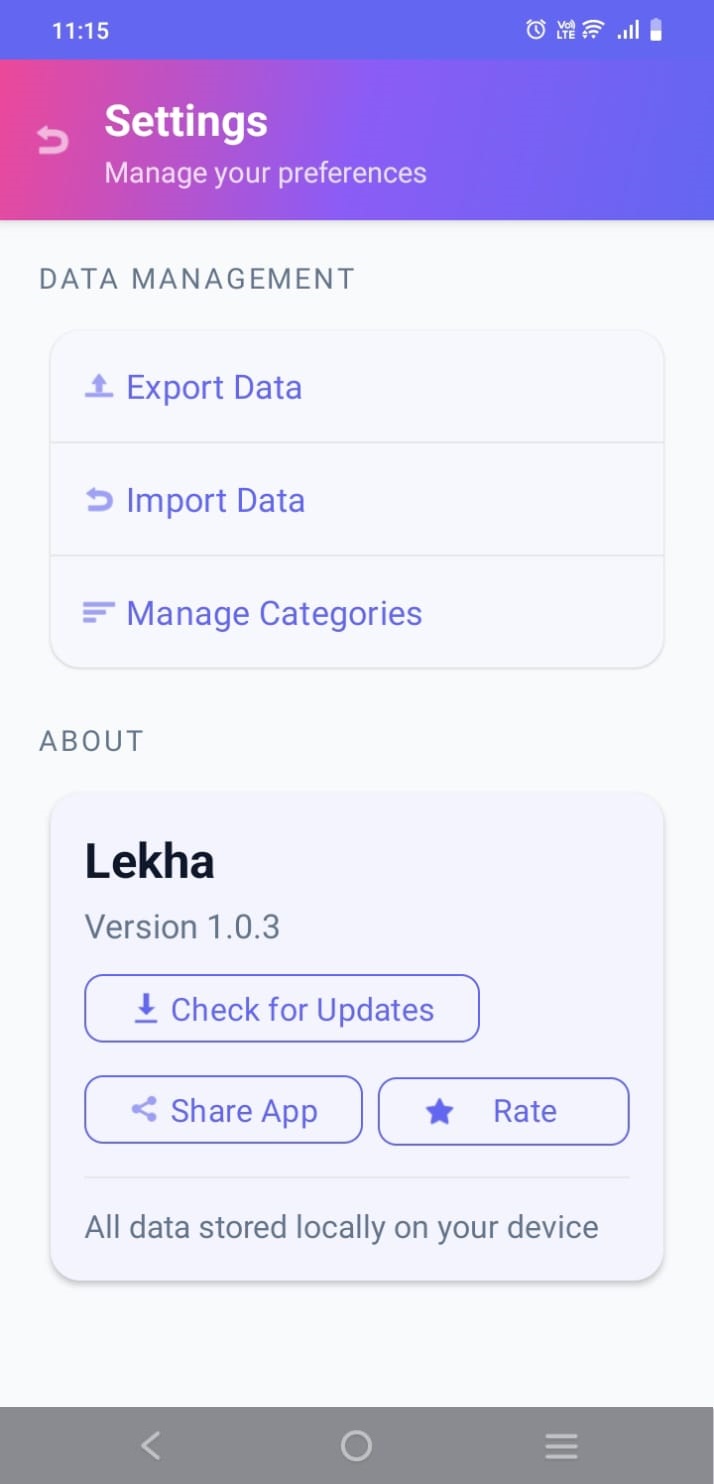Tap the Manage Categories filter icon
Image resolution: width=714 pixels, height=1484 pixels.
click(x=99, y=613)
